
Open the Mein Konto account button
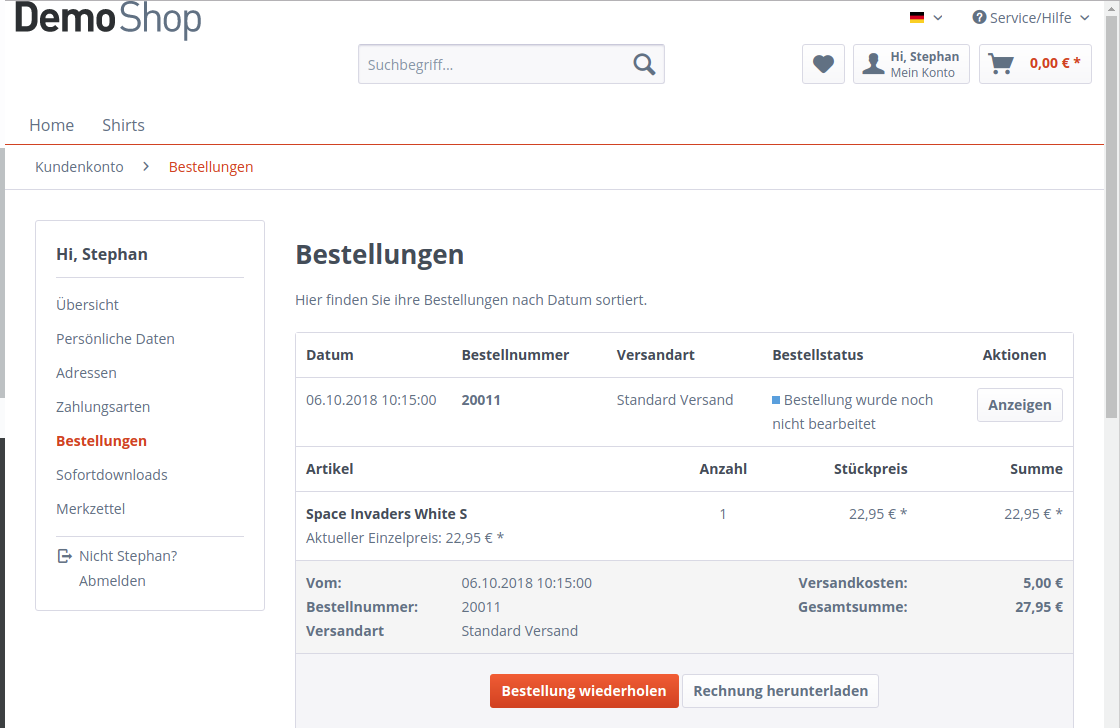point(911,64)
